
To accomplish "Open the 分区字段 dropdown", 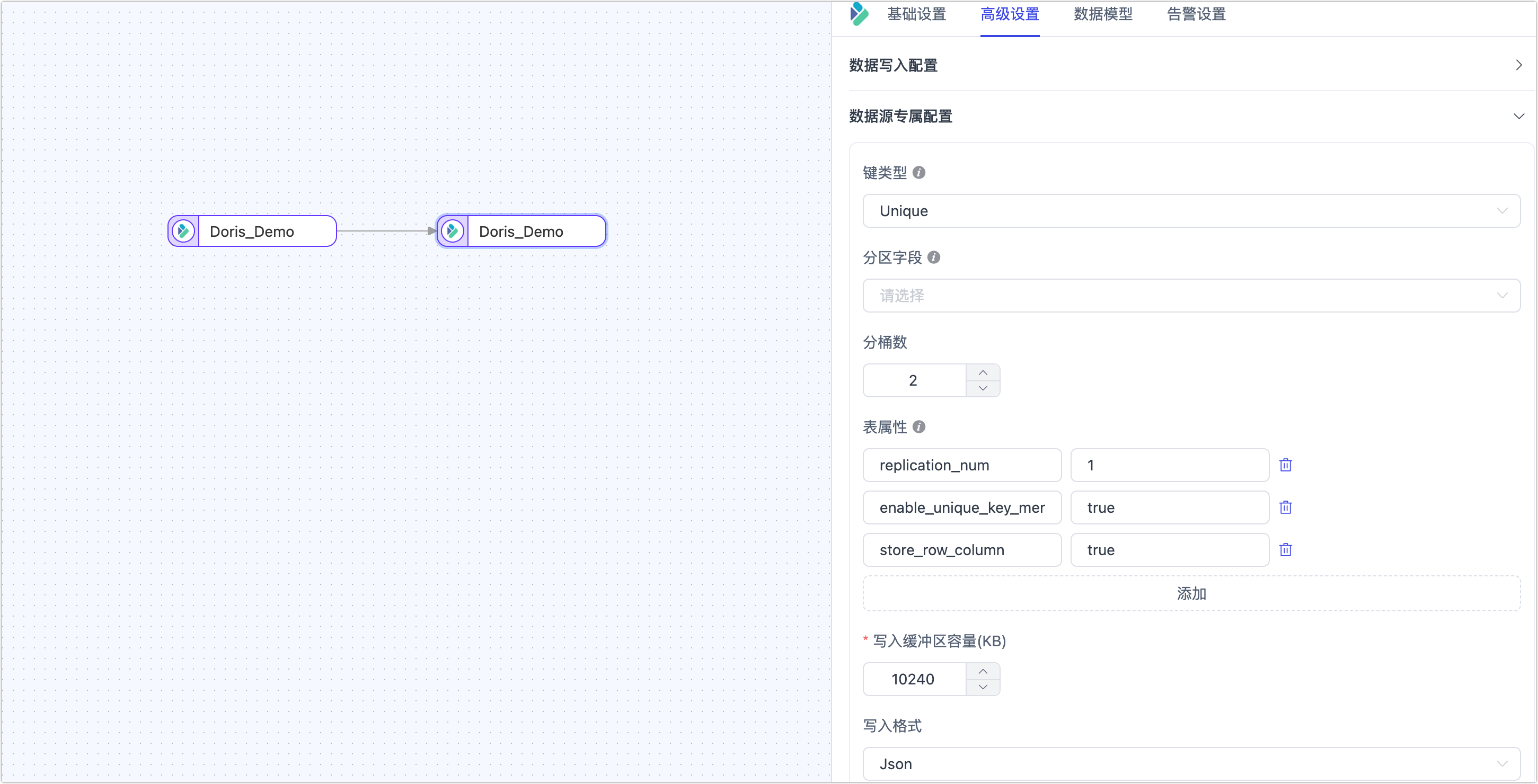I will pos(1190,296).
